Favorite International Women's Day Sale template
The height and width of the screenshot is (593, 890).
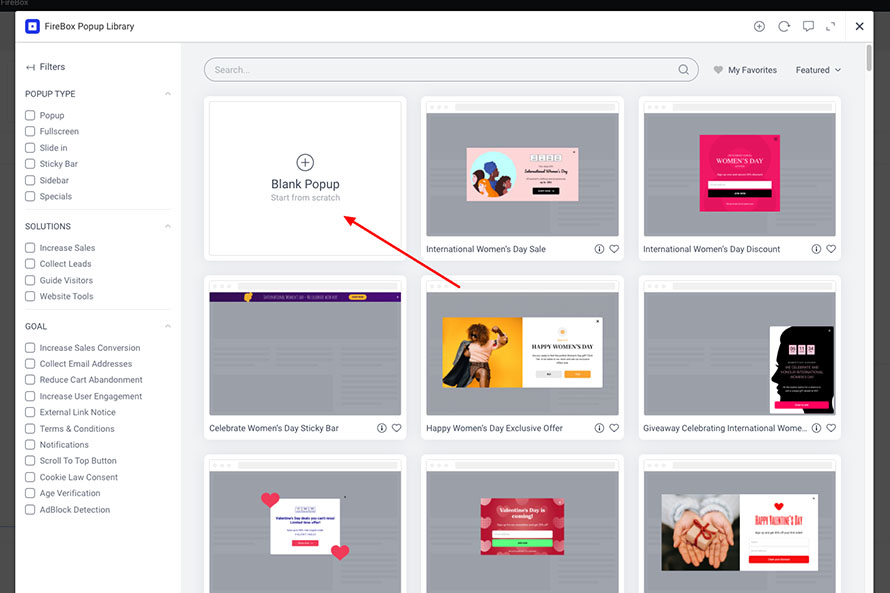pos(614,249)
